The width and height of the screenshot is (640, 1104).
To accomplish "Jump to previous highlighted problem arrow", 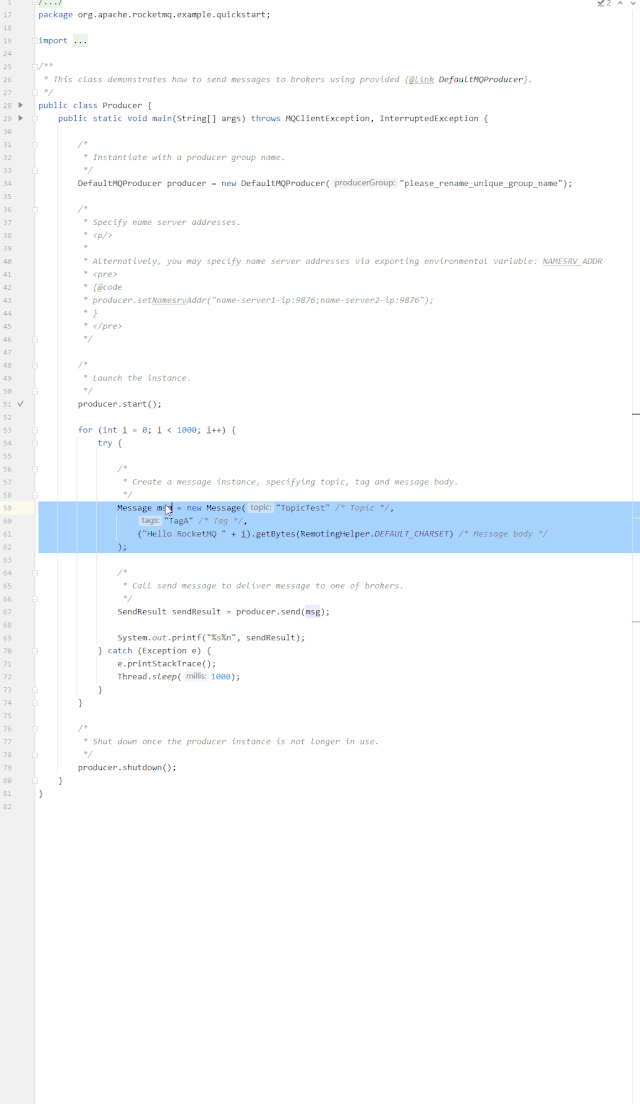I will (x=619, y=4).
